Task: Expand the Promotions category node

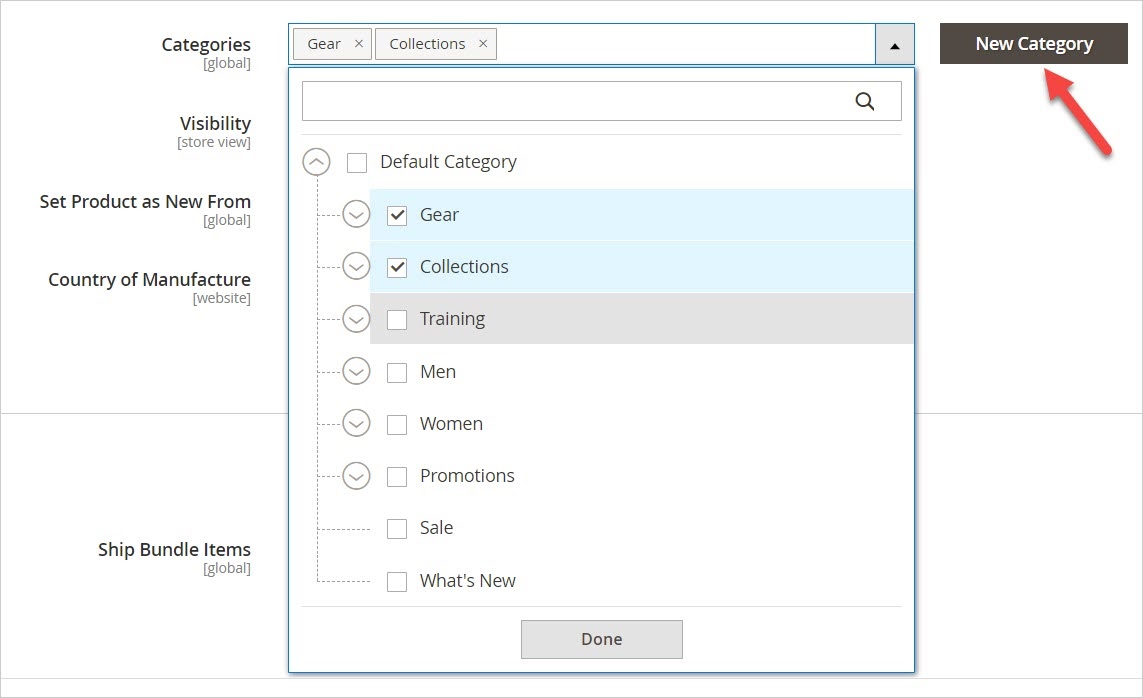Action: pos(356,476)
